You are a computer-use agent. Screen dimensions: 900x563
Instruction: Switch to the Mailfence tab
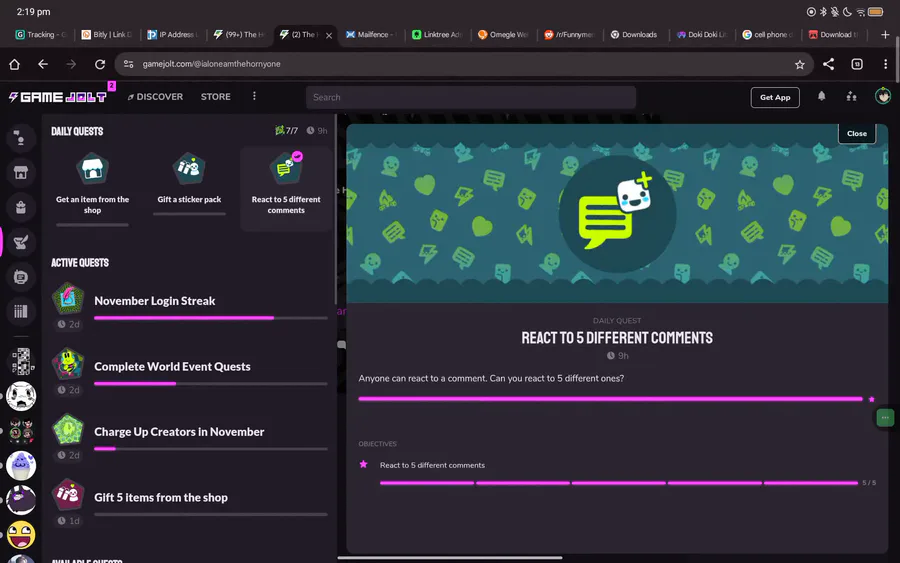tap(371, 35)
